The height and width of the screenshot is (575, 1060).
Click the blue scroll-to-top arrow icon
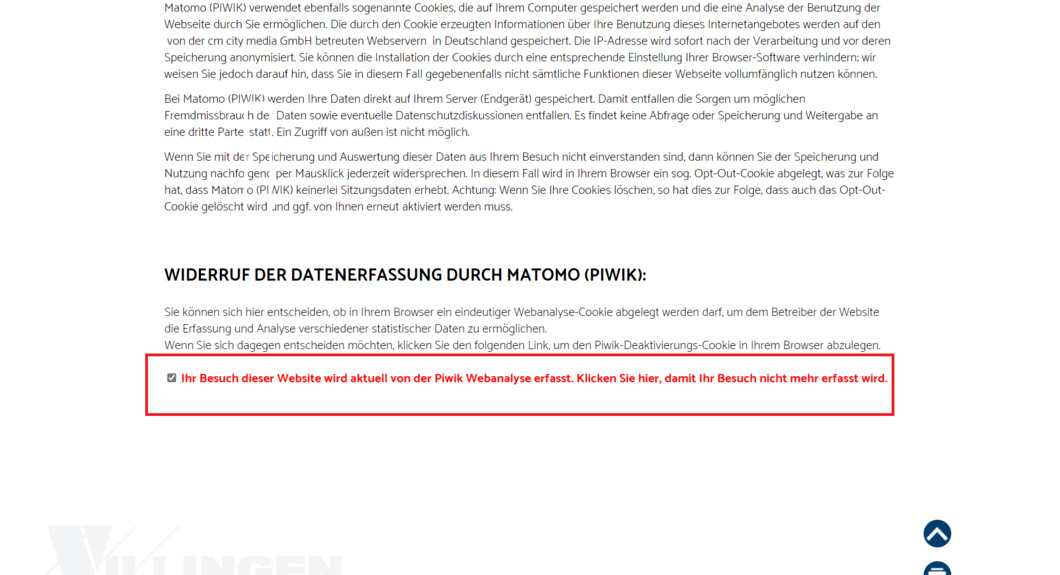[x=937, y=533]
